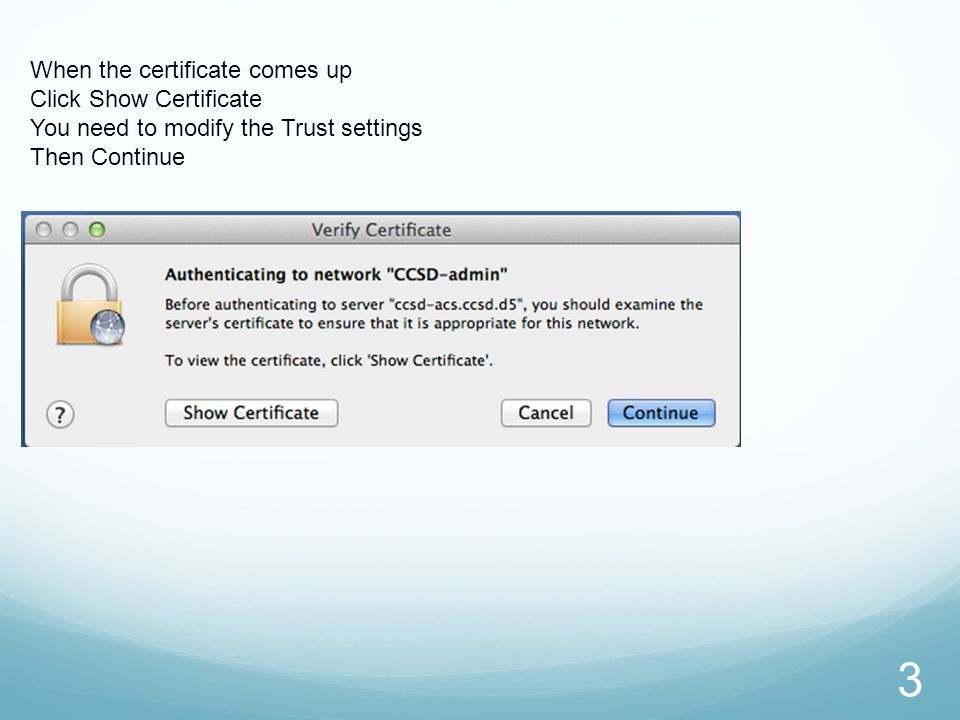Open the help question mark button

click(60, 415)
